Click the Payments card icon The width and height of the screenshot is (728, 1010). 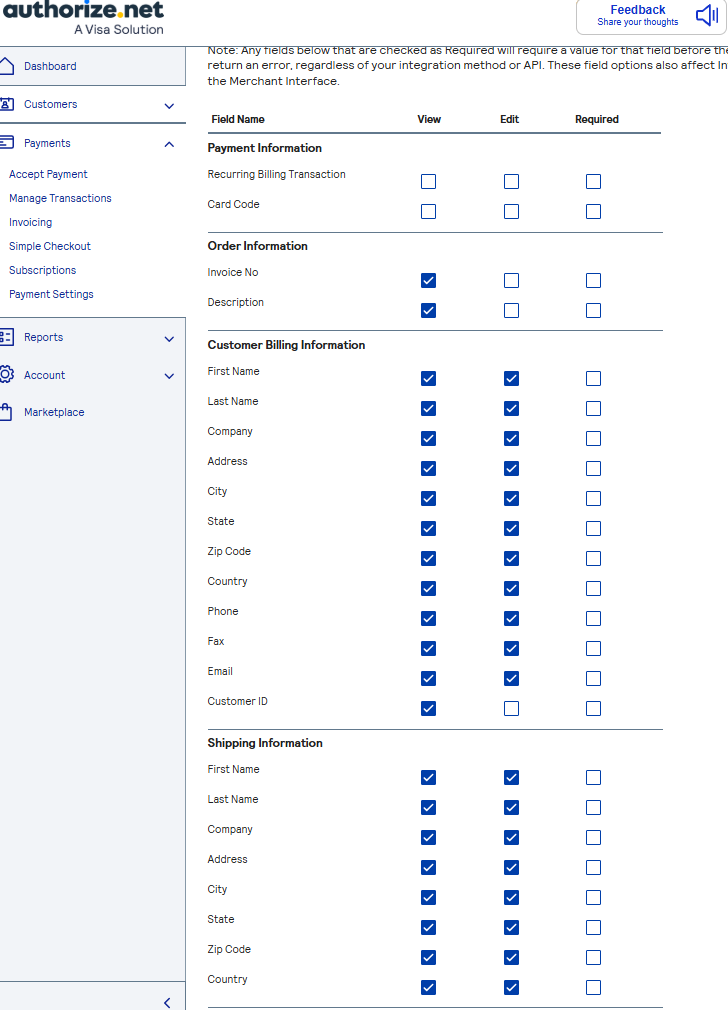[x=6, y=143]
